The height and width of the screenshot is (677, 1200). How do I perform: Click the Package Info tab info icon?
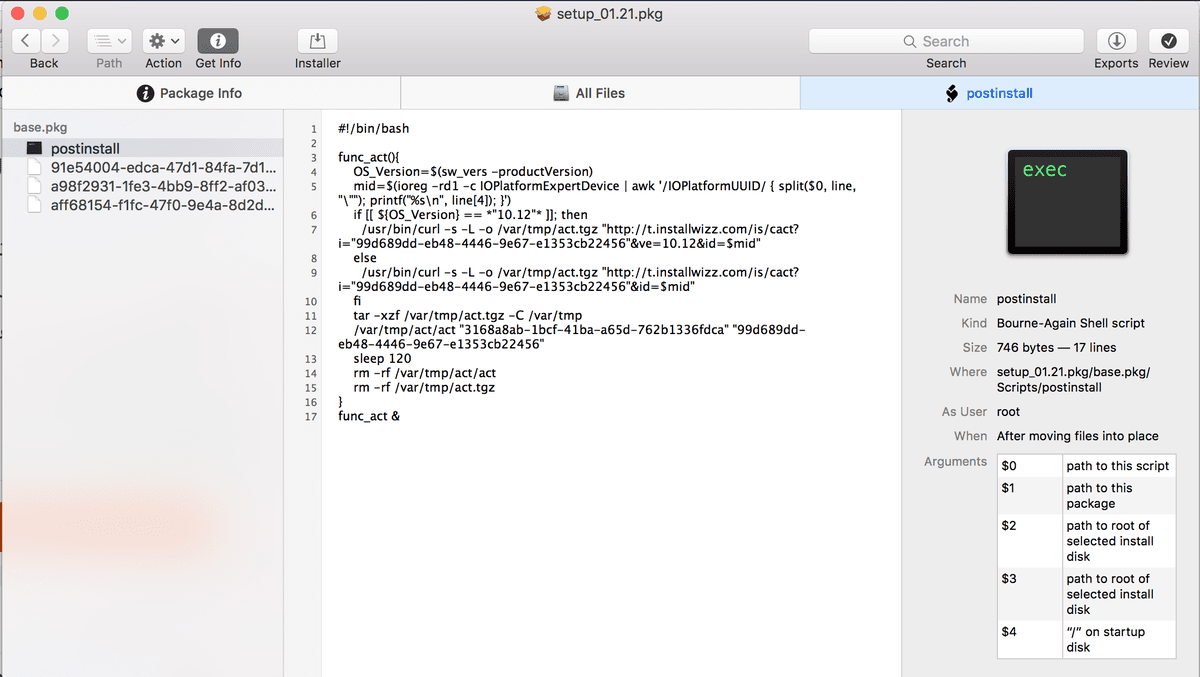click(x=144, y=93)
